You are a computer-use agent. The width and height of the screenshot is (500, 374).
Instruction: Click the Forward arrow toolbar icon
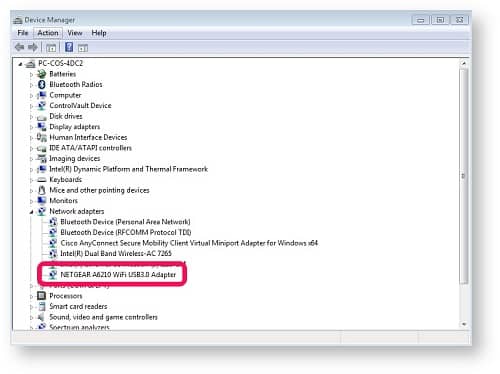point(33,47)
